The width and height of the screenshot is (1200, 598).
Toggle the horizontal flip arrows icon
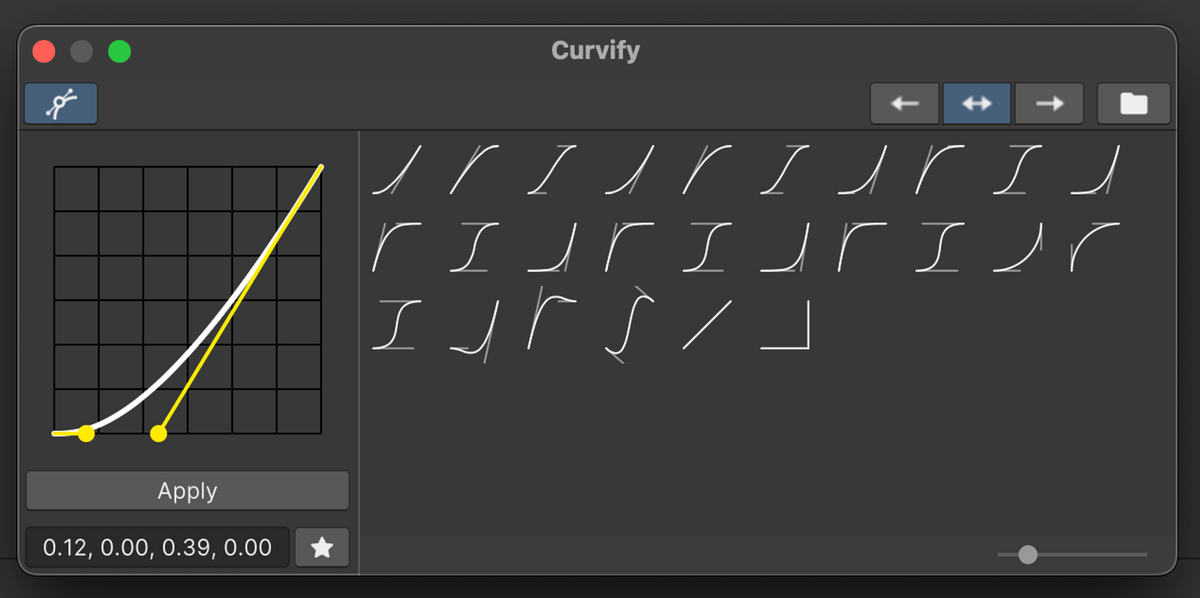coord(976,103)
